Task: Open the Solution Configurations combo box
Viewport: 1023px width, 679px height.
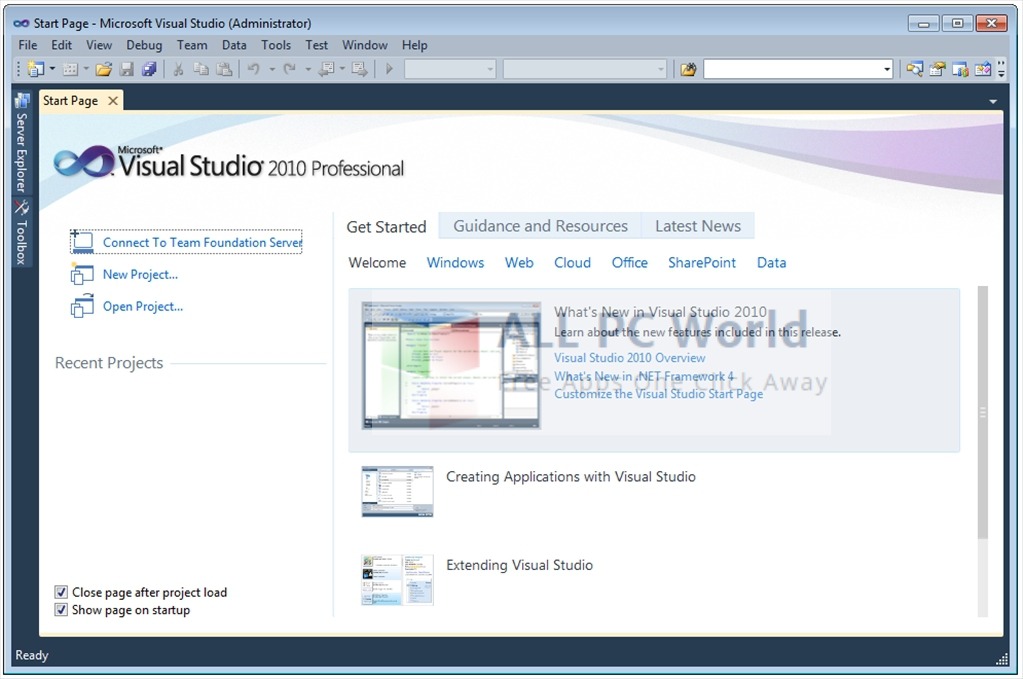Action: [450, 68]
